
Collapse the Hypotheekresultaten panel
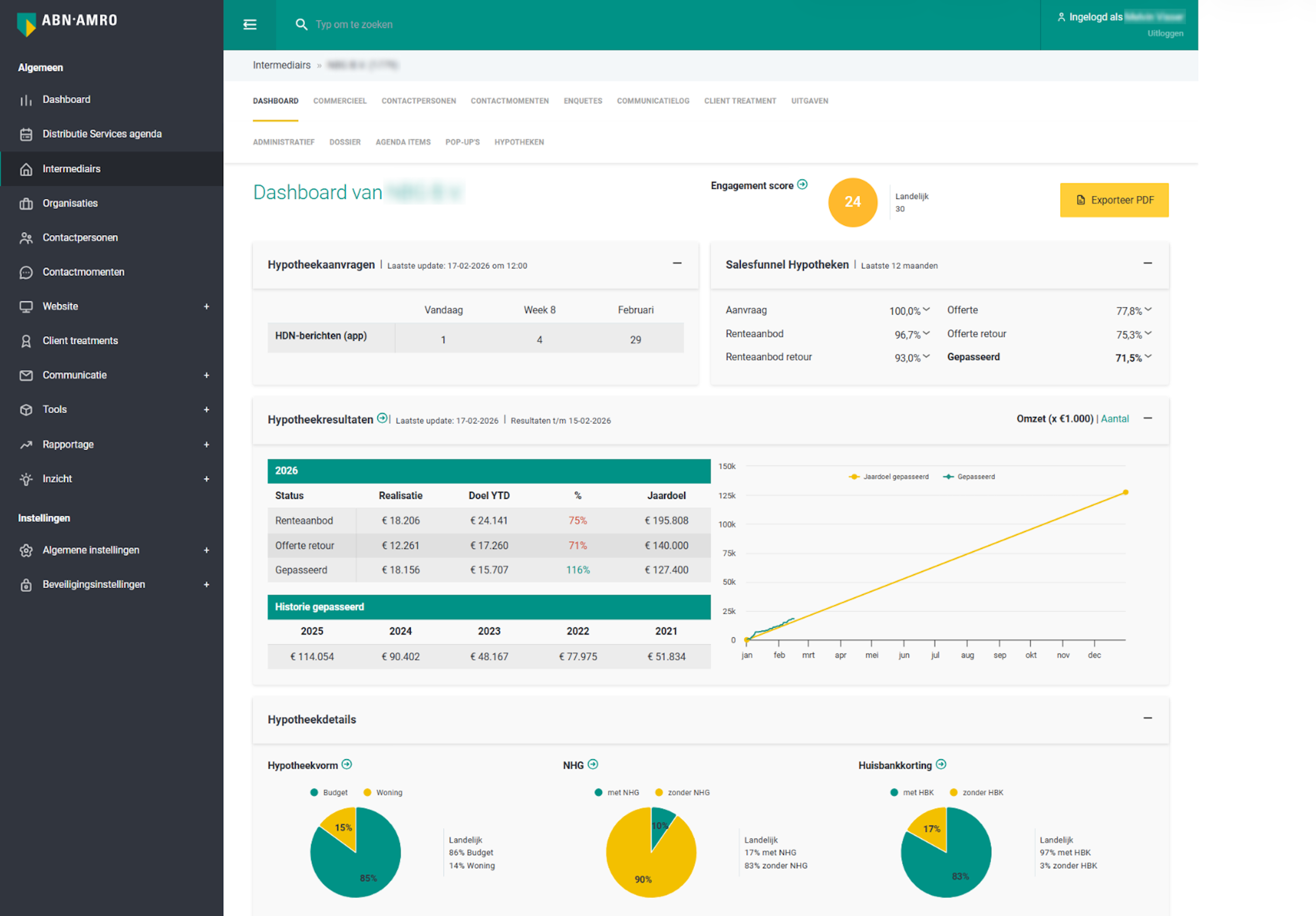pos(1147,418)
